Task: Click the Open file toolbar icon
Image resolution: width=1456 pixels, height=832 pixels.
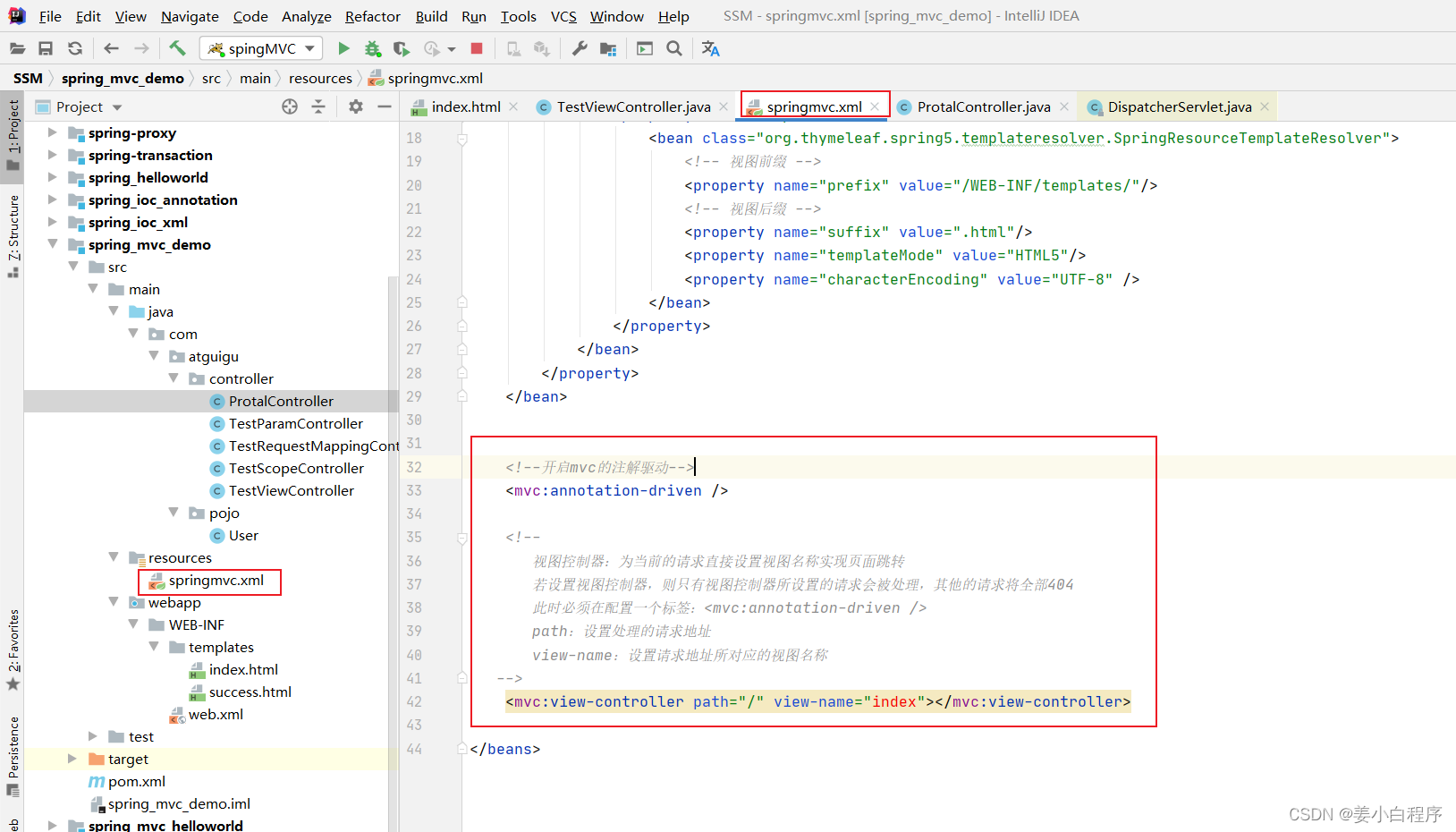Action: pyautogui.click(x=17, y=48)
